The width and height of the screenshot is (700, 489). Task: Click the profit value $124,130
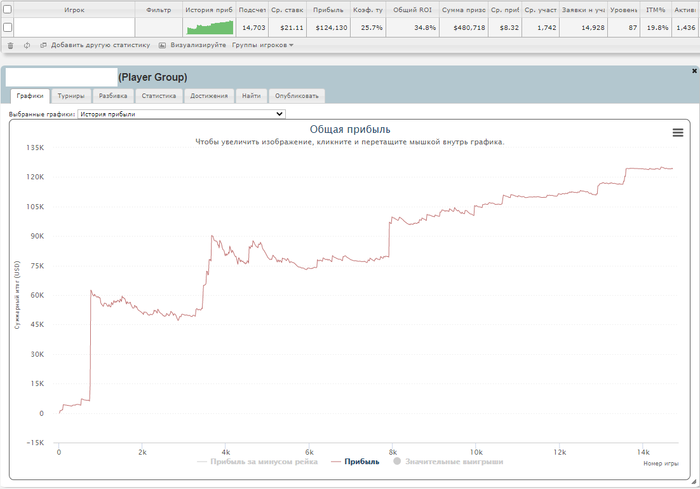331,28
